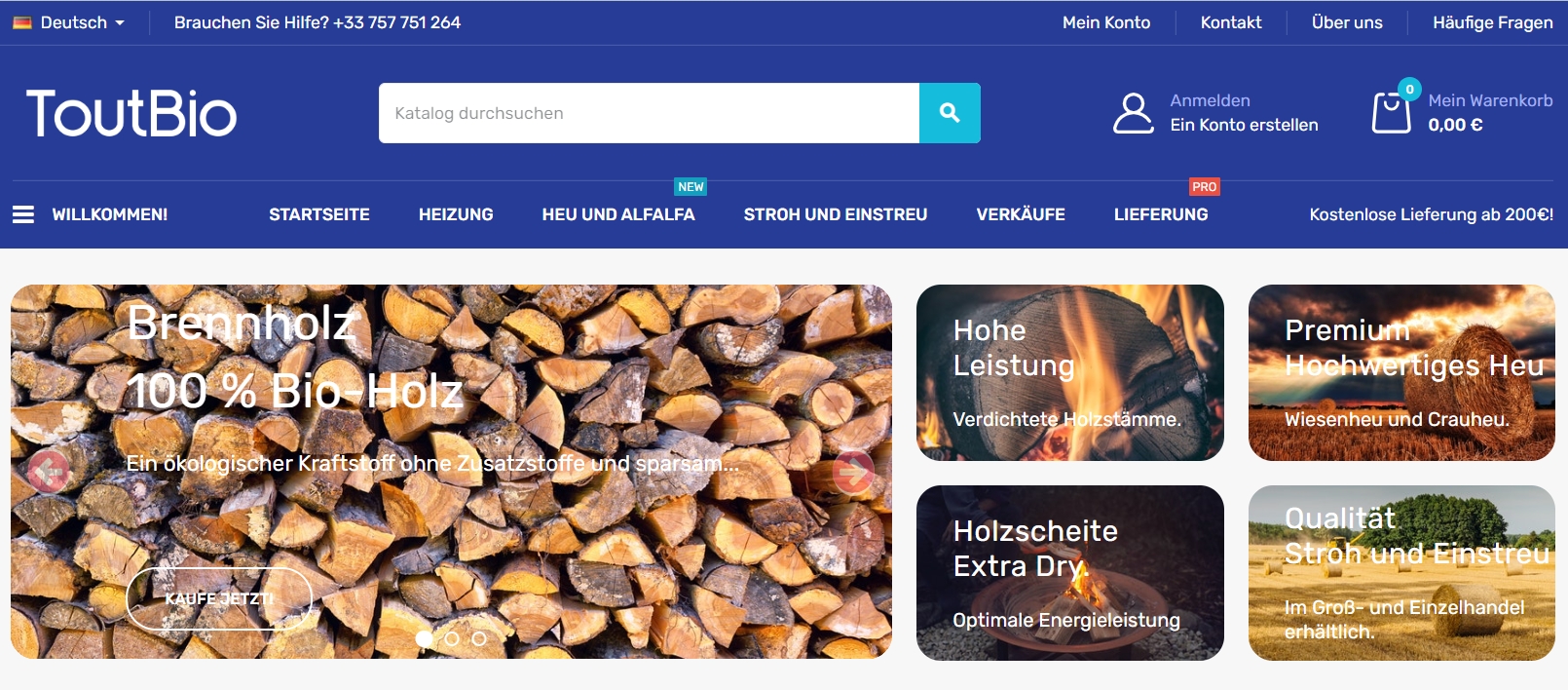Click the Kontakt link

click(1231, 22)
